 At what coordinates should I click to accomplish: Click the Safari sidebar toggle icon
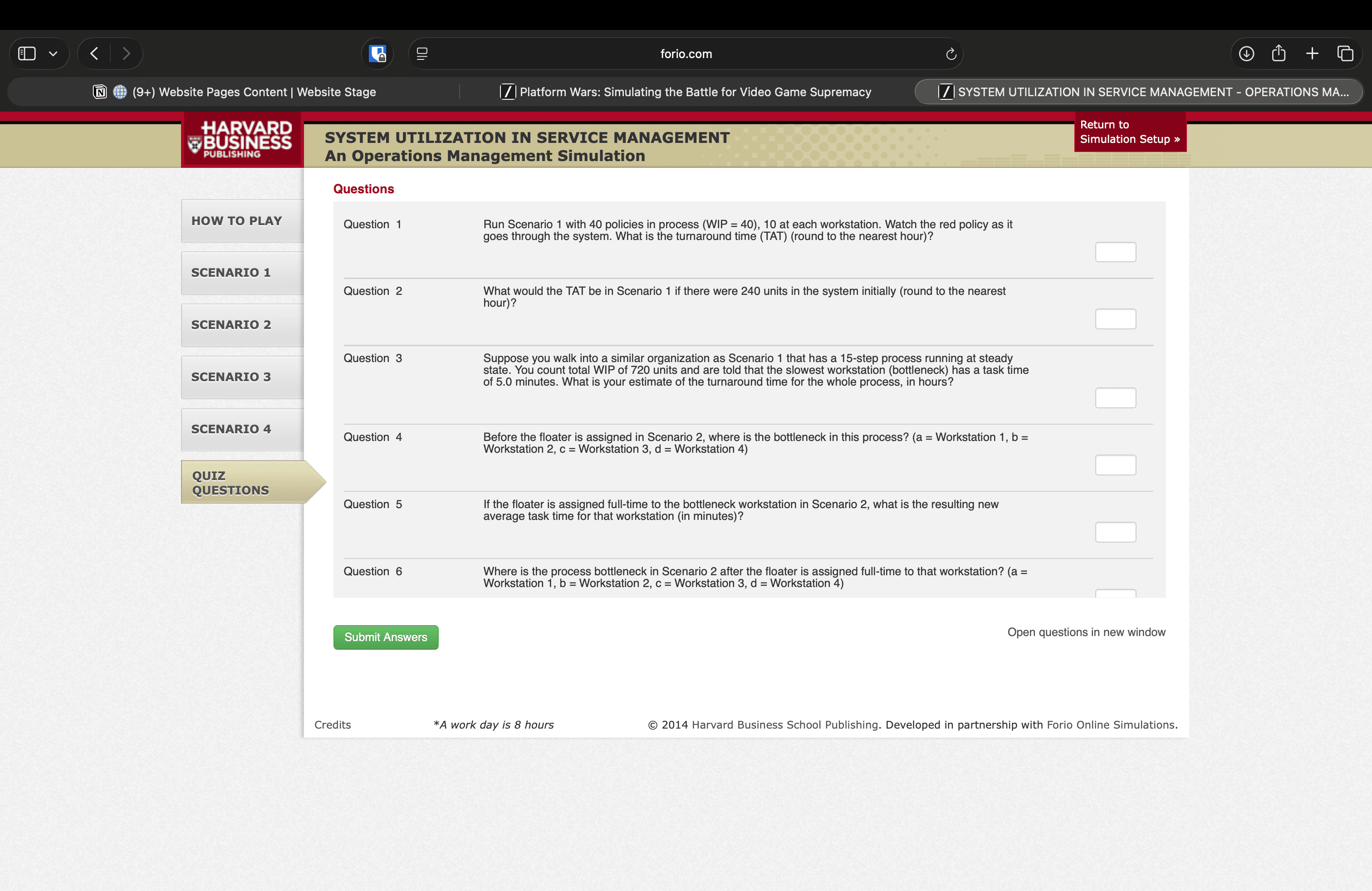tap(27, 54)
